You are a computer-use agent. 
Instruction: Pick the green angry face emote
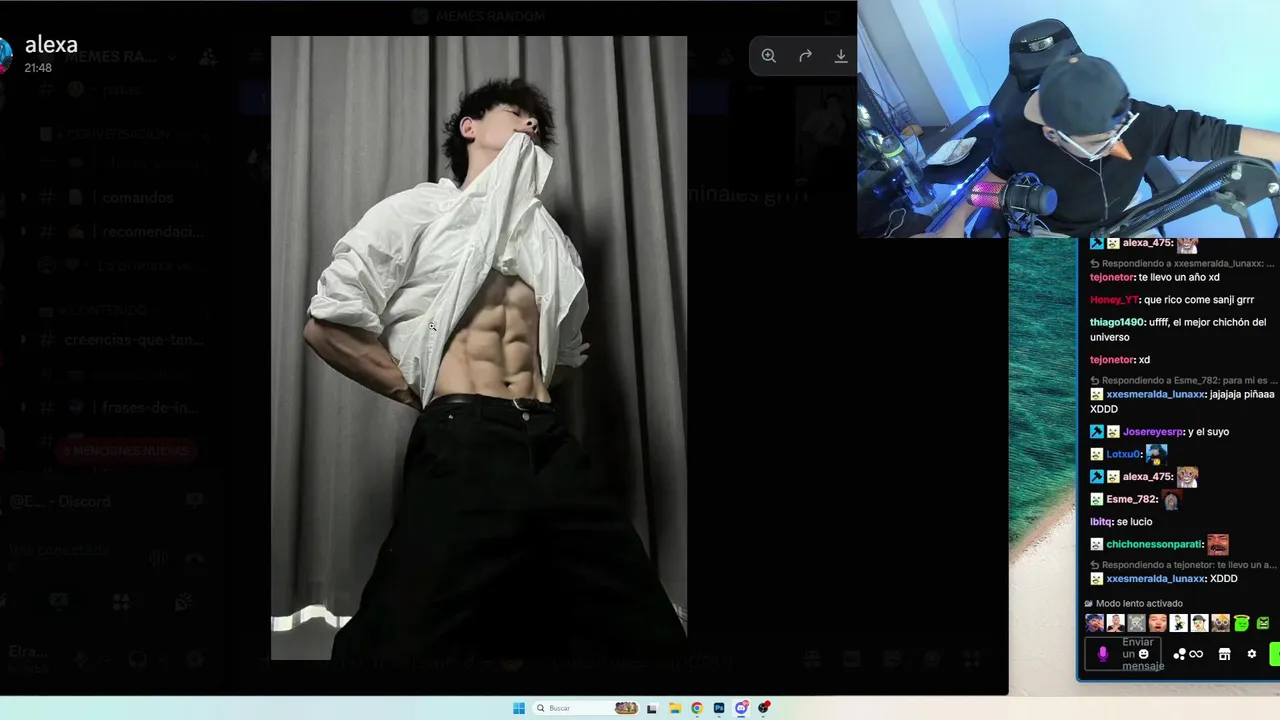[1263, 623]
